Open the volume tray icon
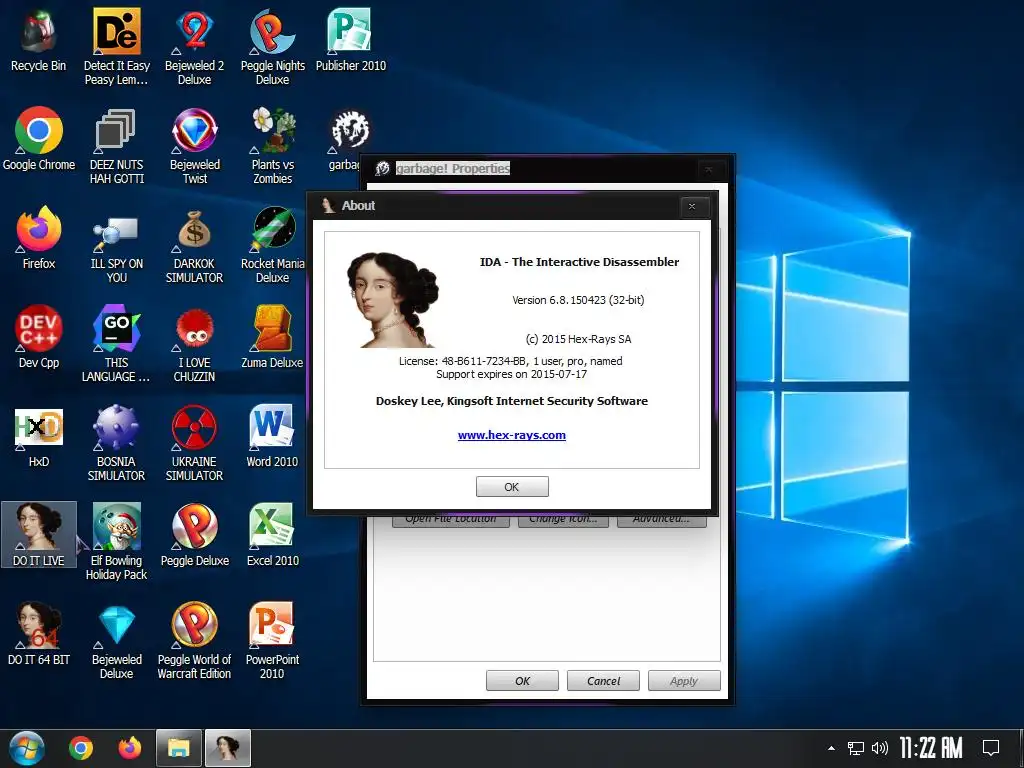Viewport: 1024px width, 768px height. pos(880,748)
